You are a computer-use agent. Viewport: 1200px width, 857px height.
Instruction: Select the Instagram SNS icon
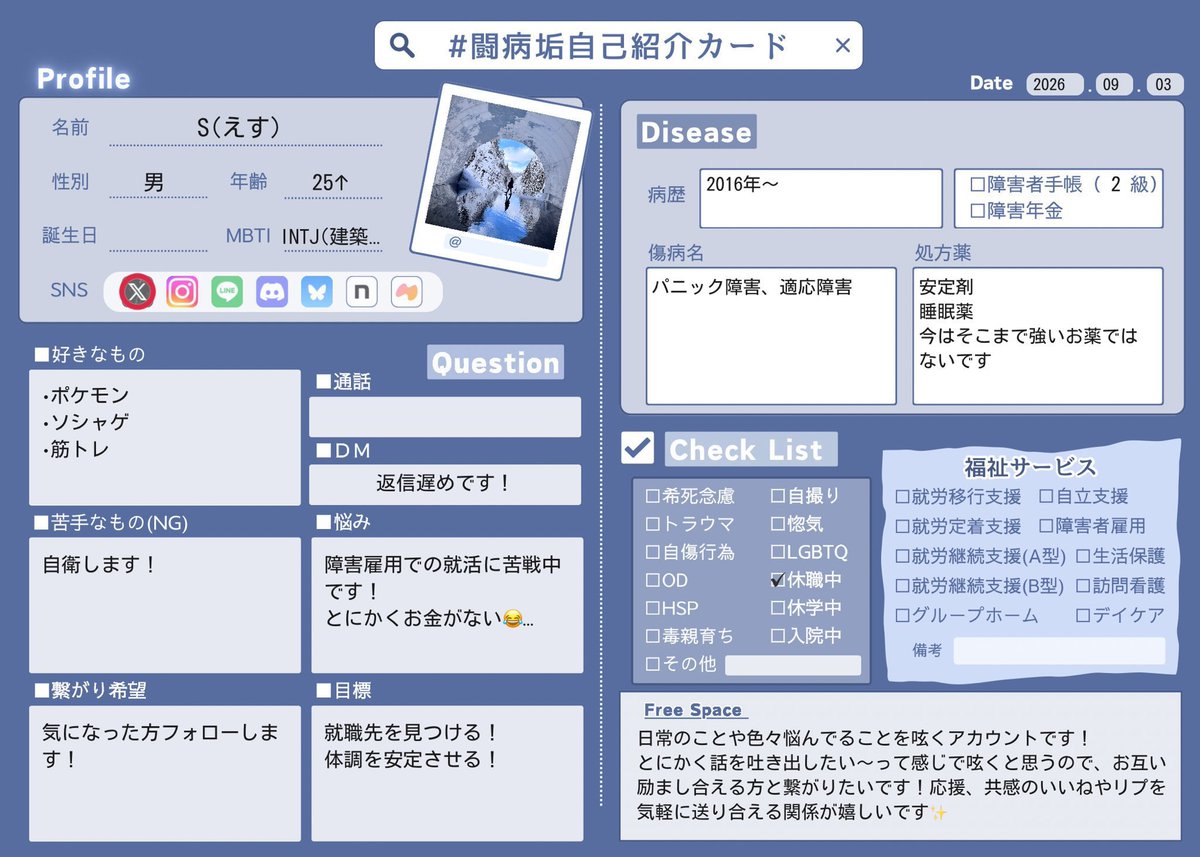coord(182,291)
